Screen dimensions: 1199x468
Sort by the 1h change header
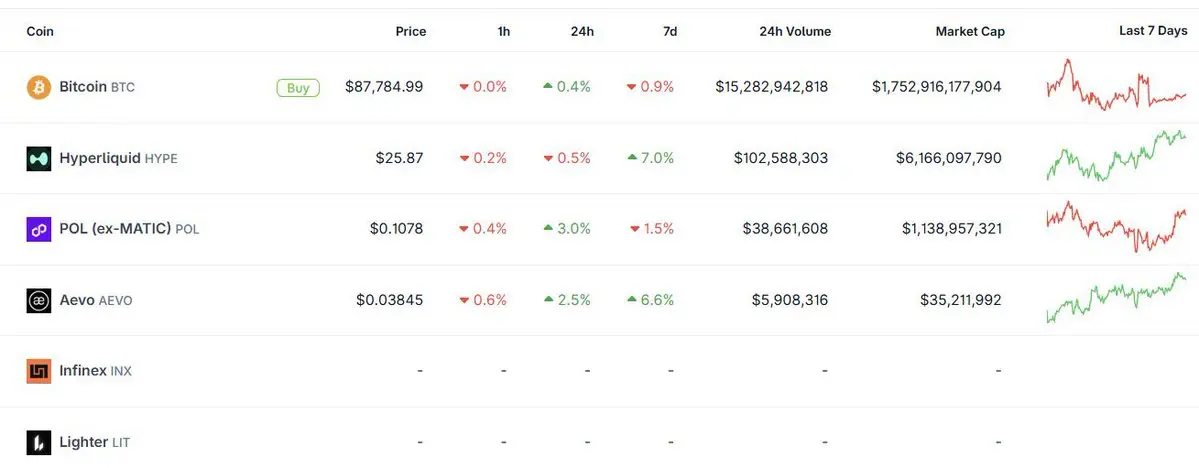pyautogui.click(x=503, y=31)
